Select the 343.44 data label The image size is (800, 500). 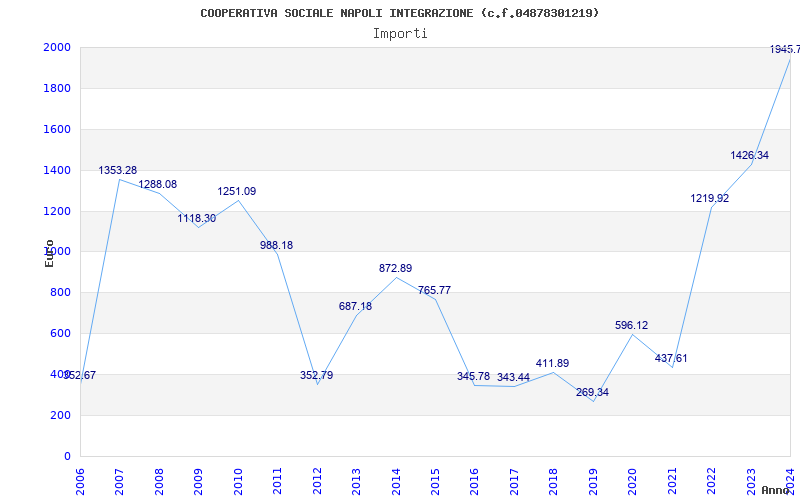tap(513, 378)
